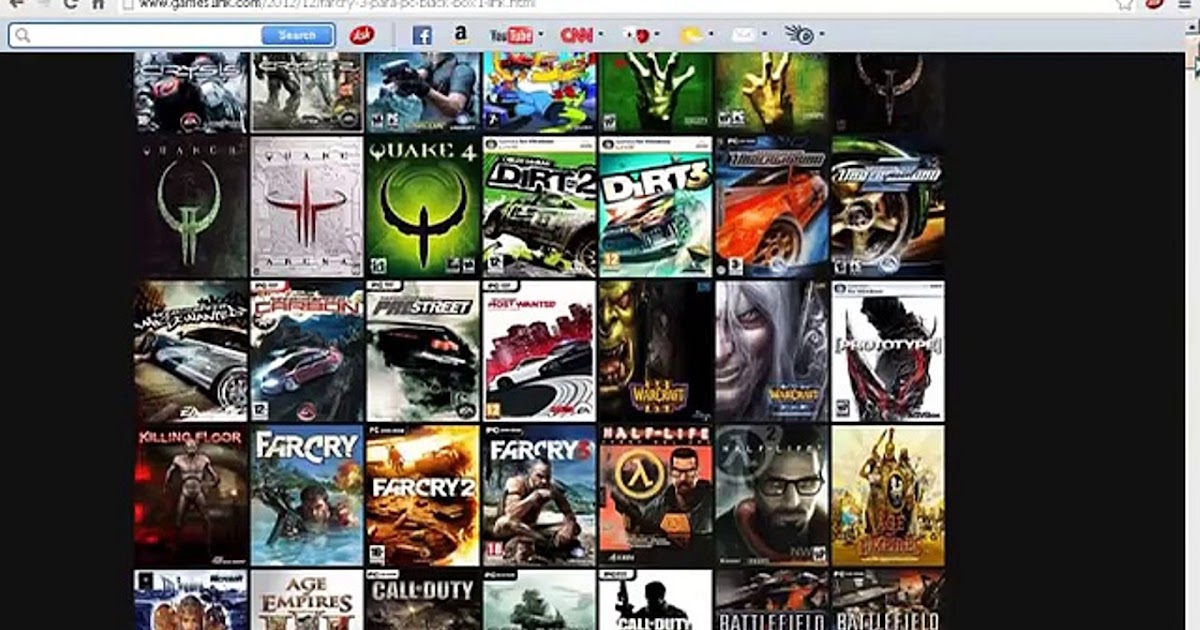Open Need for Speed Underground 2 cover
The height and width of the screenshot is (630, 1200).
(x=888, y=207)
